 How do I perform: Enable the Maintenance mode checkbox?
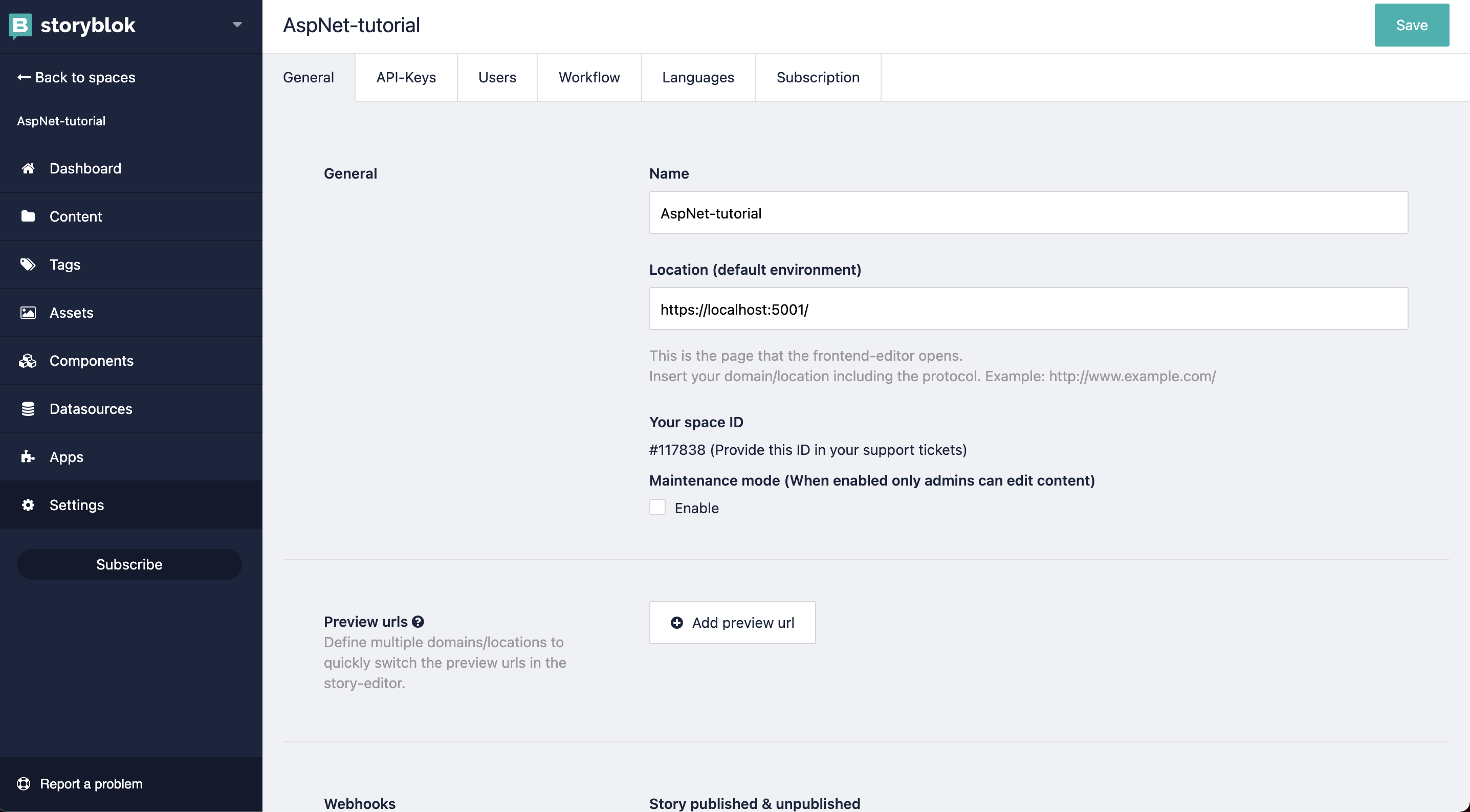point(657,507)
